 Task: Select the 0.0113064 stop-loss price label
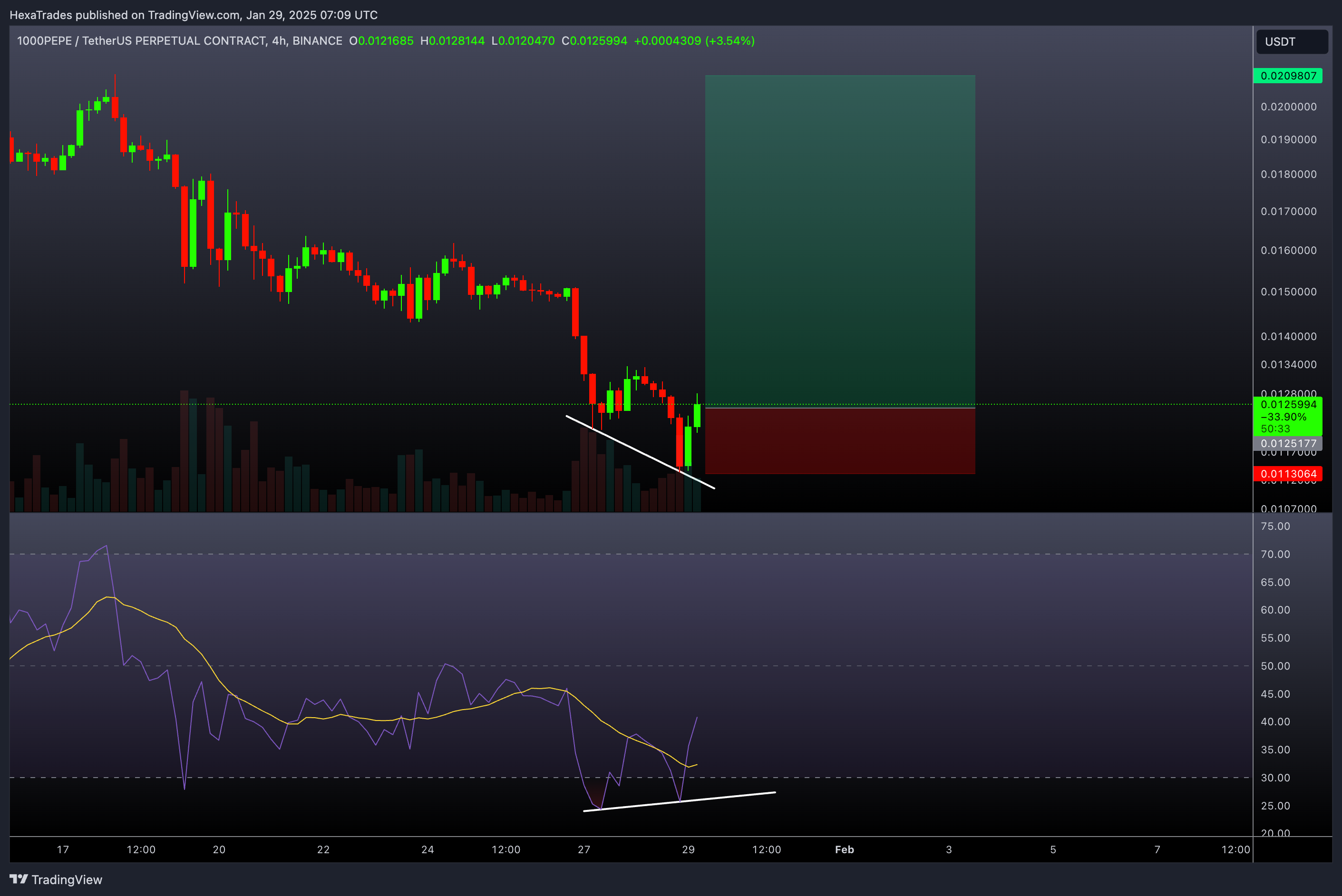(1288, 474)
